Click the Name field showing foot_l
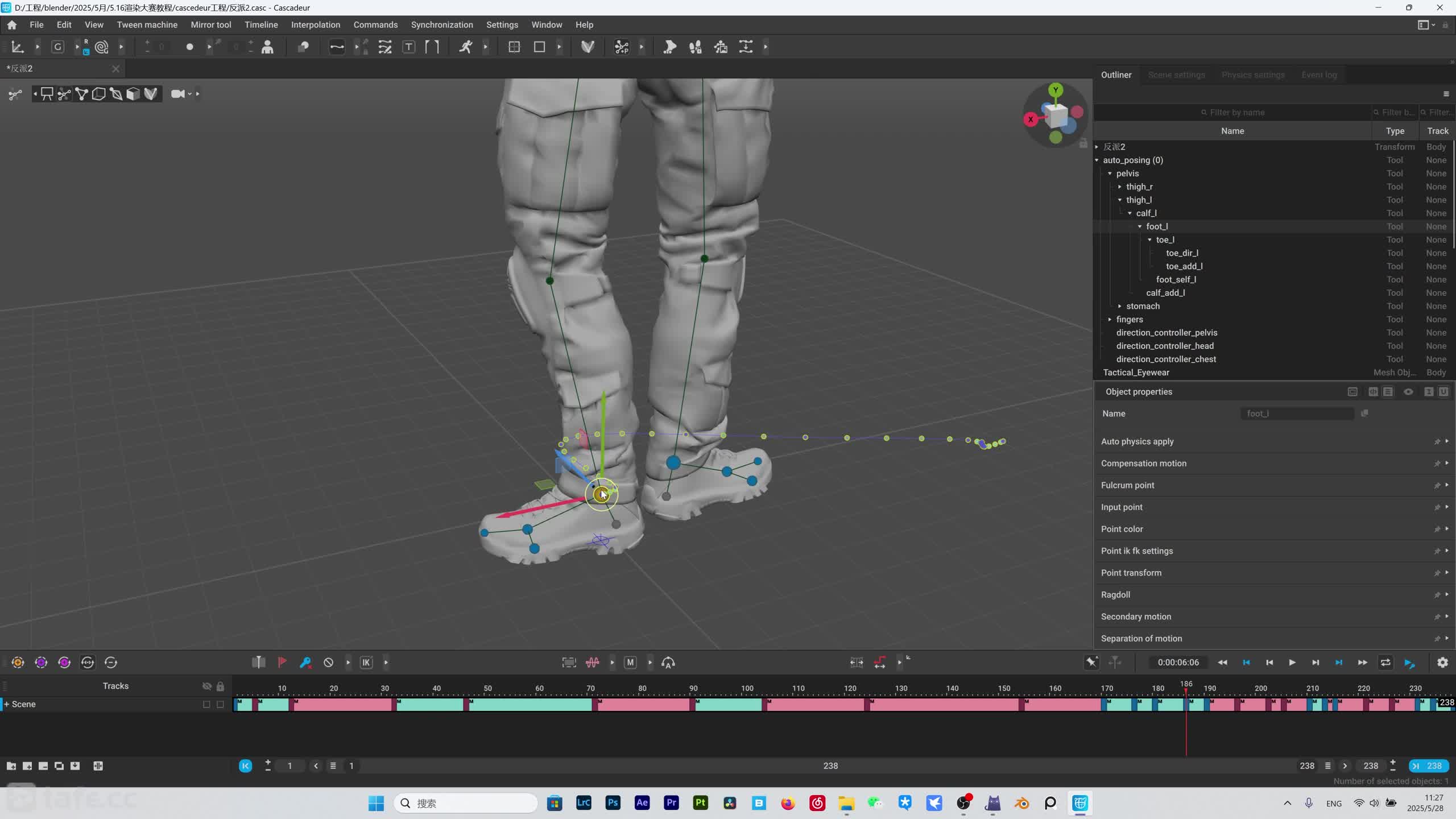Viewport: 1456px width, 819px height. 1297,413
